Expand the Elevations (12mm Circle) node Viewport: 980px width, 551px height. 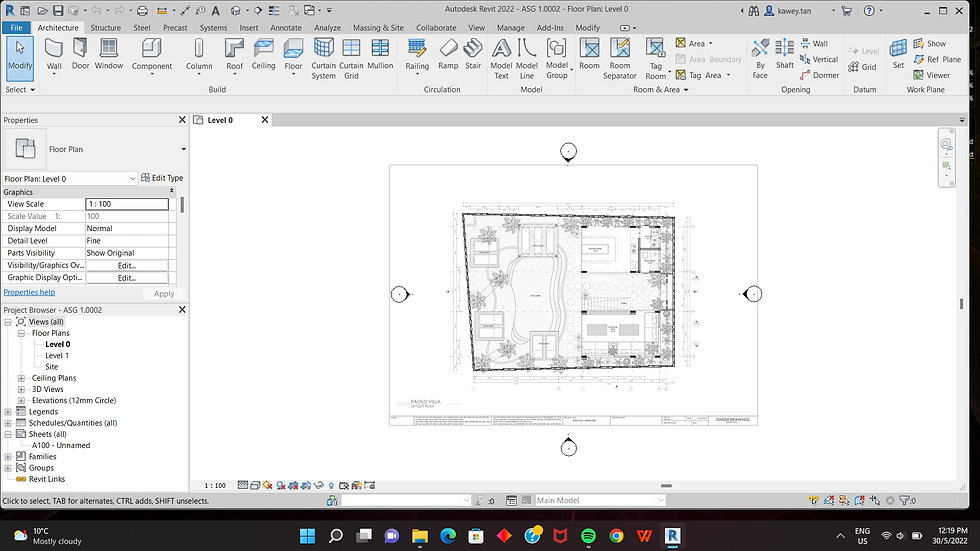pyautogui.click(x=21, y=401)
